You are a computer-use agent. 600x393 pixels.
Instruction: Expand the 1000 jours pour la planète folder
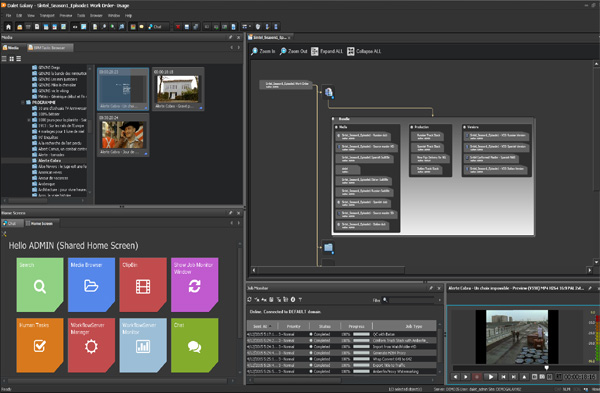pyautogui.click(x=29, y=120)
